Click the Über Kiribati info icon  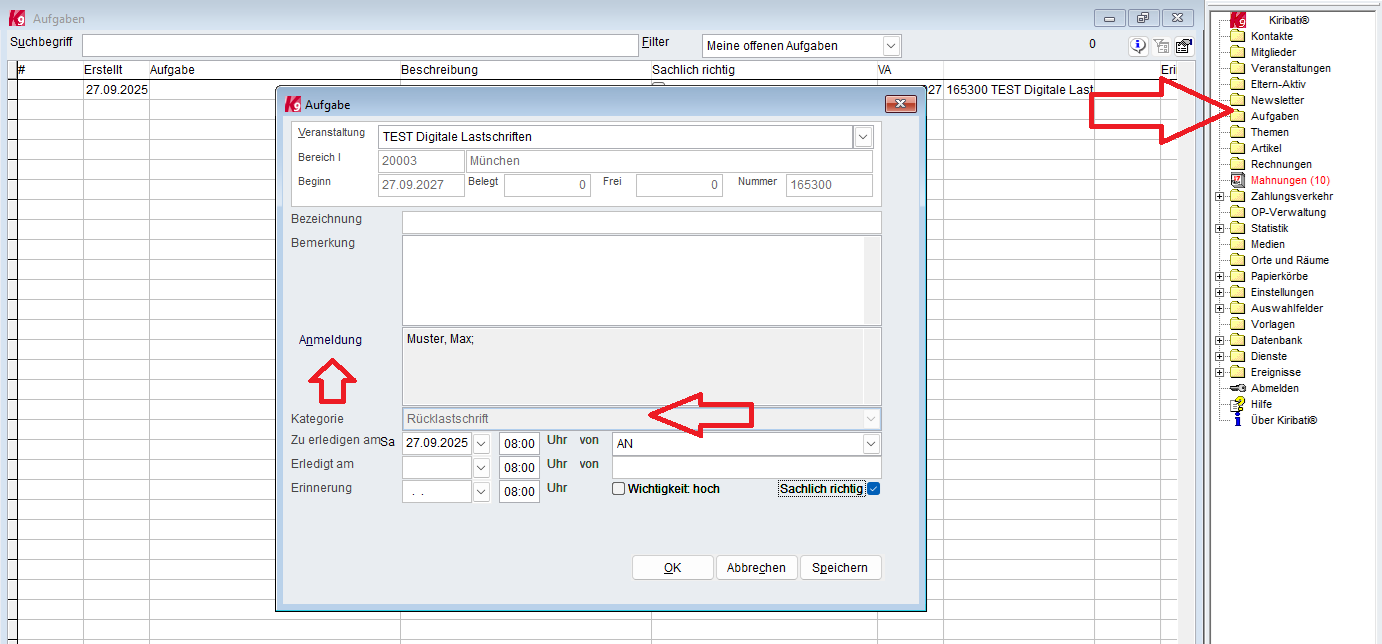click(1237, 420)
